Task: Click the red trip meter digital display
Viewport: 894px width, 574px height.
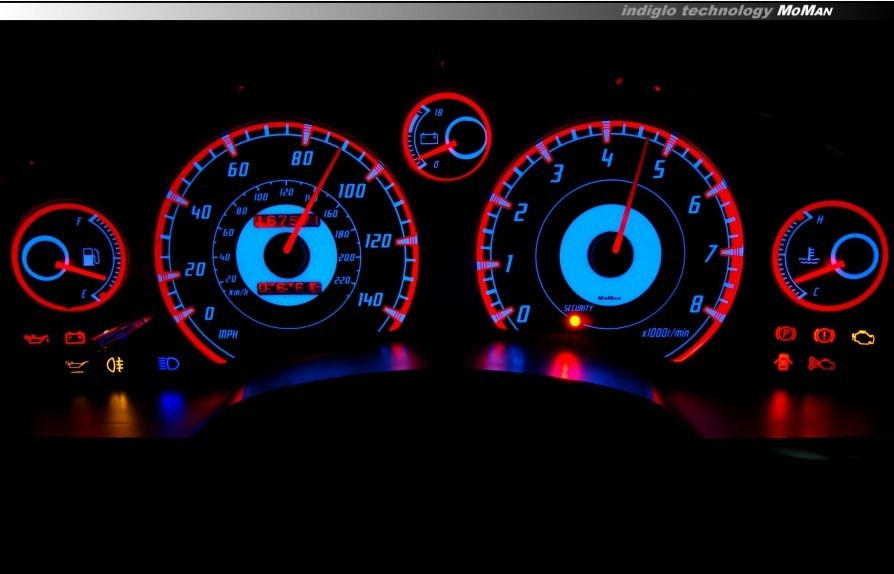Action: pyautogui.click(x=289, y=288)
